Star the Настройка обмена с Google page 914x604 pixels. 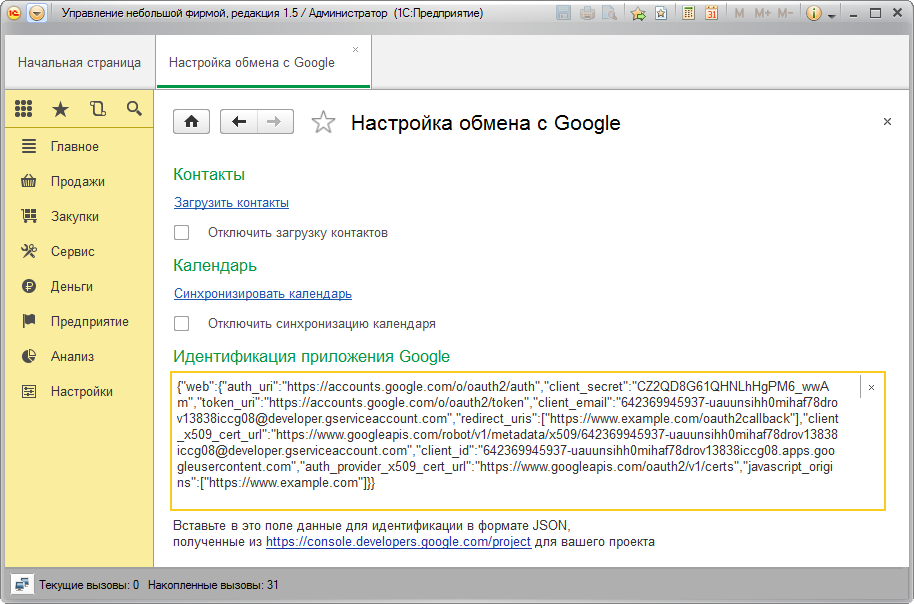pos(323,122)
